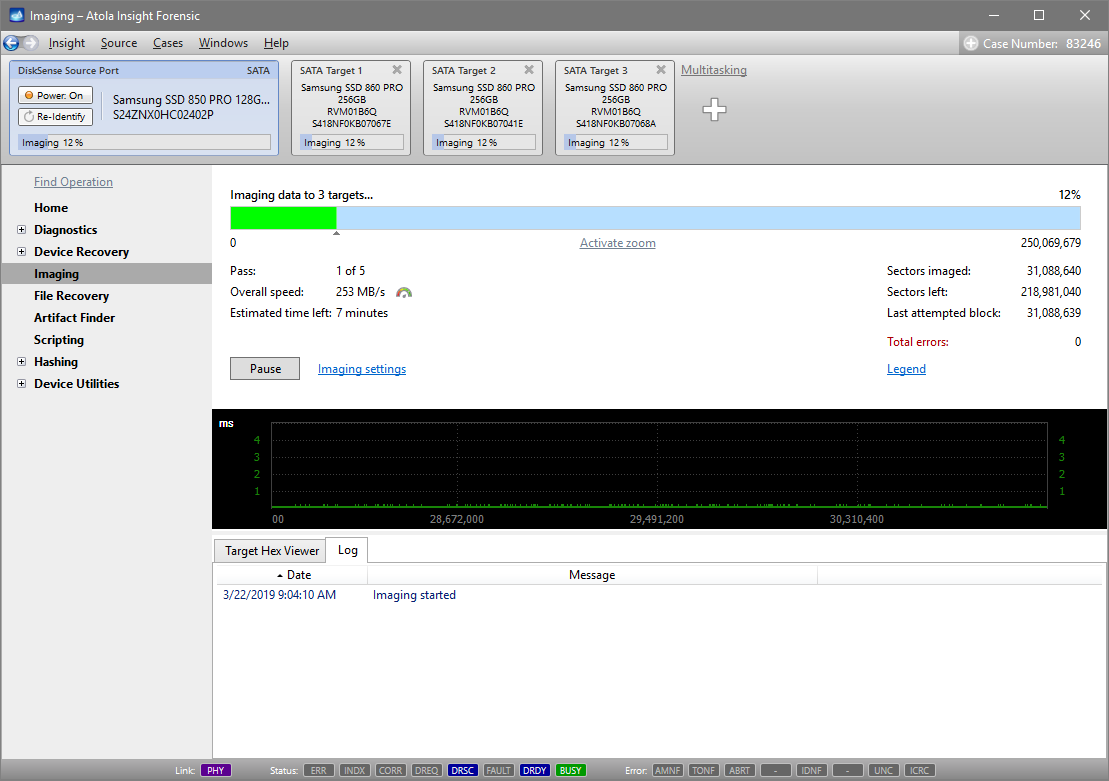
Task: Open the Cases menu
Action: [167, 43]
